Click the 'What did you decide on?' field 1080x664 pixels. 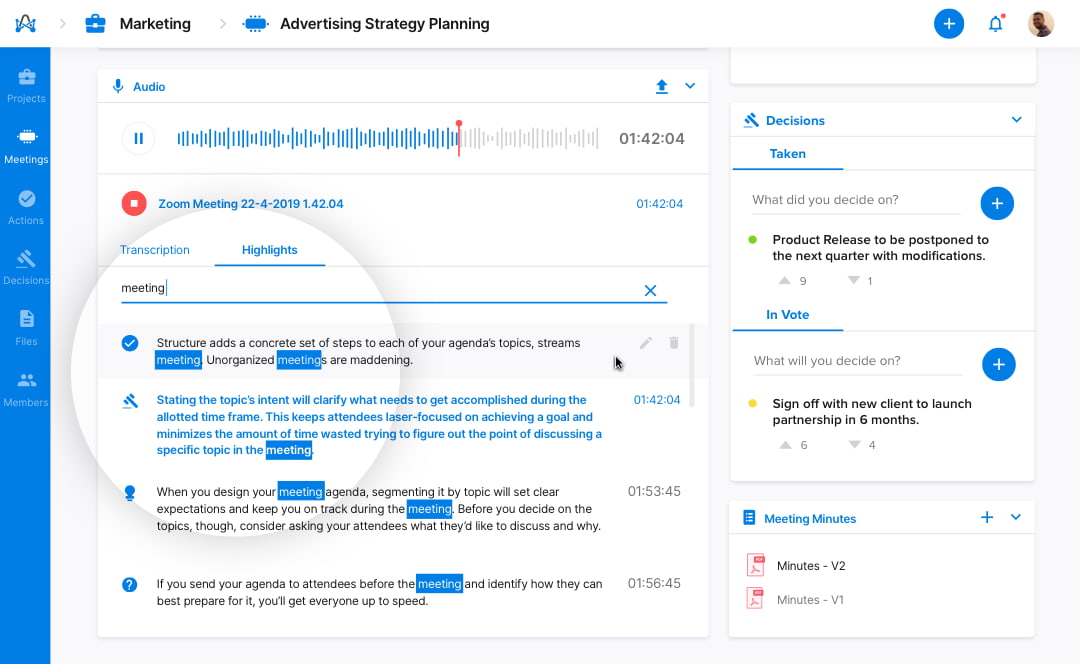point(855,200)
